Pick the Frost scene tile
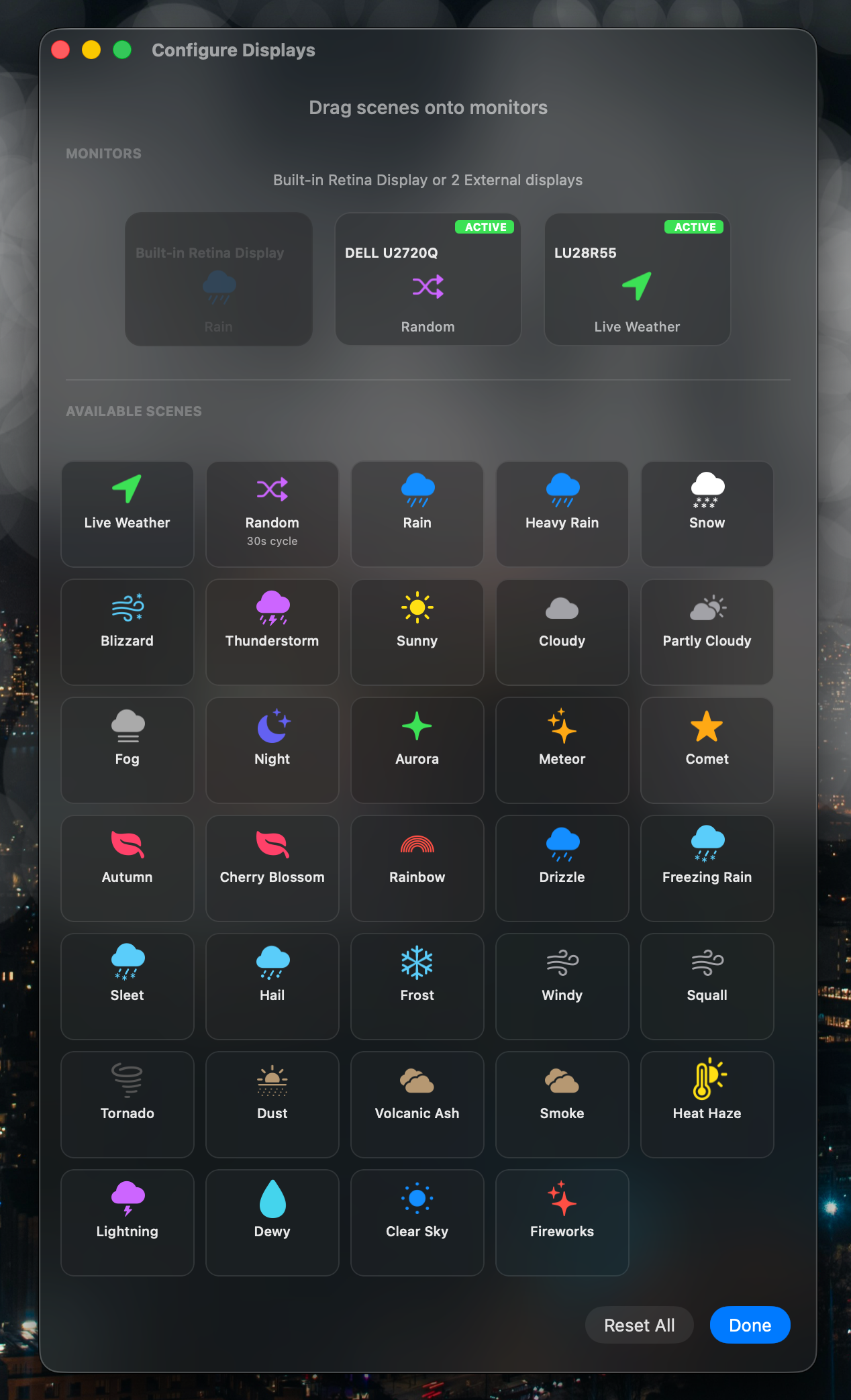 417,987
